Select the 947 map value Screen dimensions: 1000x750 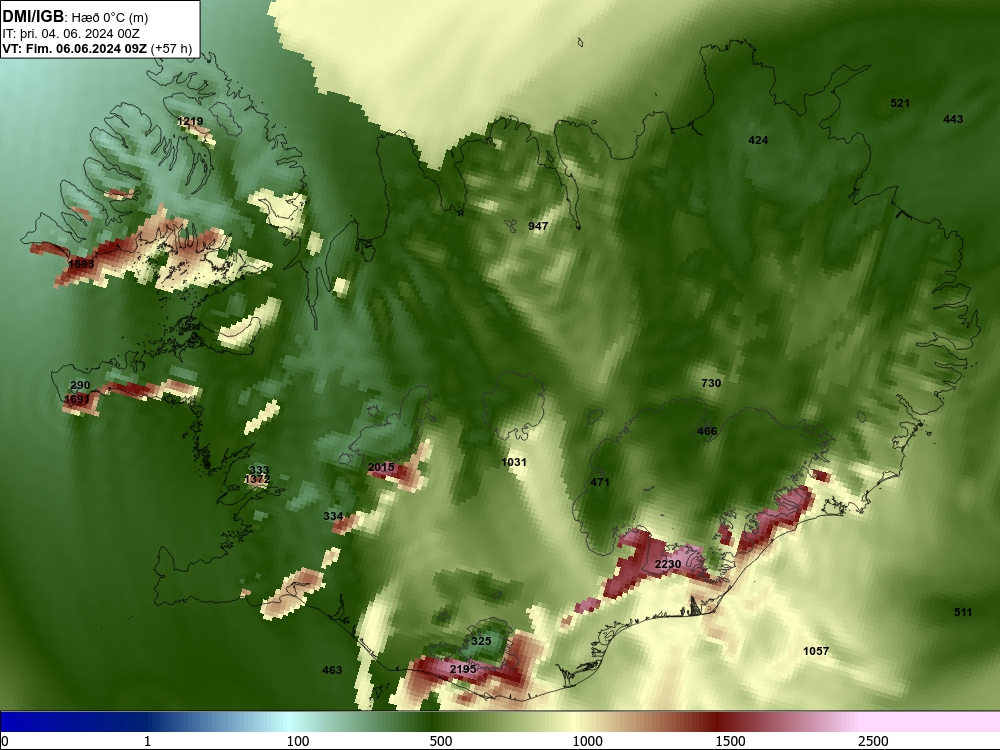click(x=538, y=226)
